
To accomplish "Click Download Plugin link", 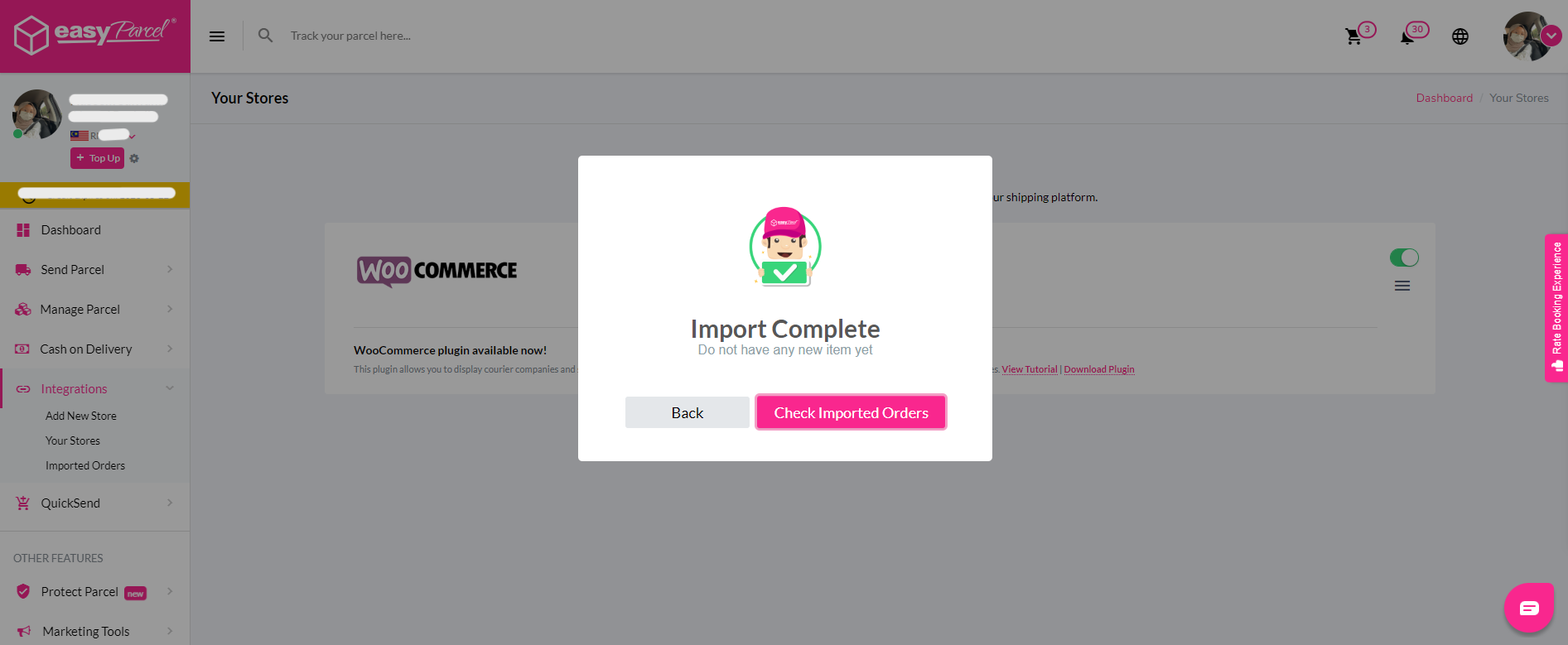I will coord(1099,369).
